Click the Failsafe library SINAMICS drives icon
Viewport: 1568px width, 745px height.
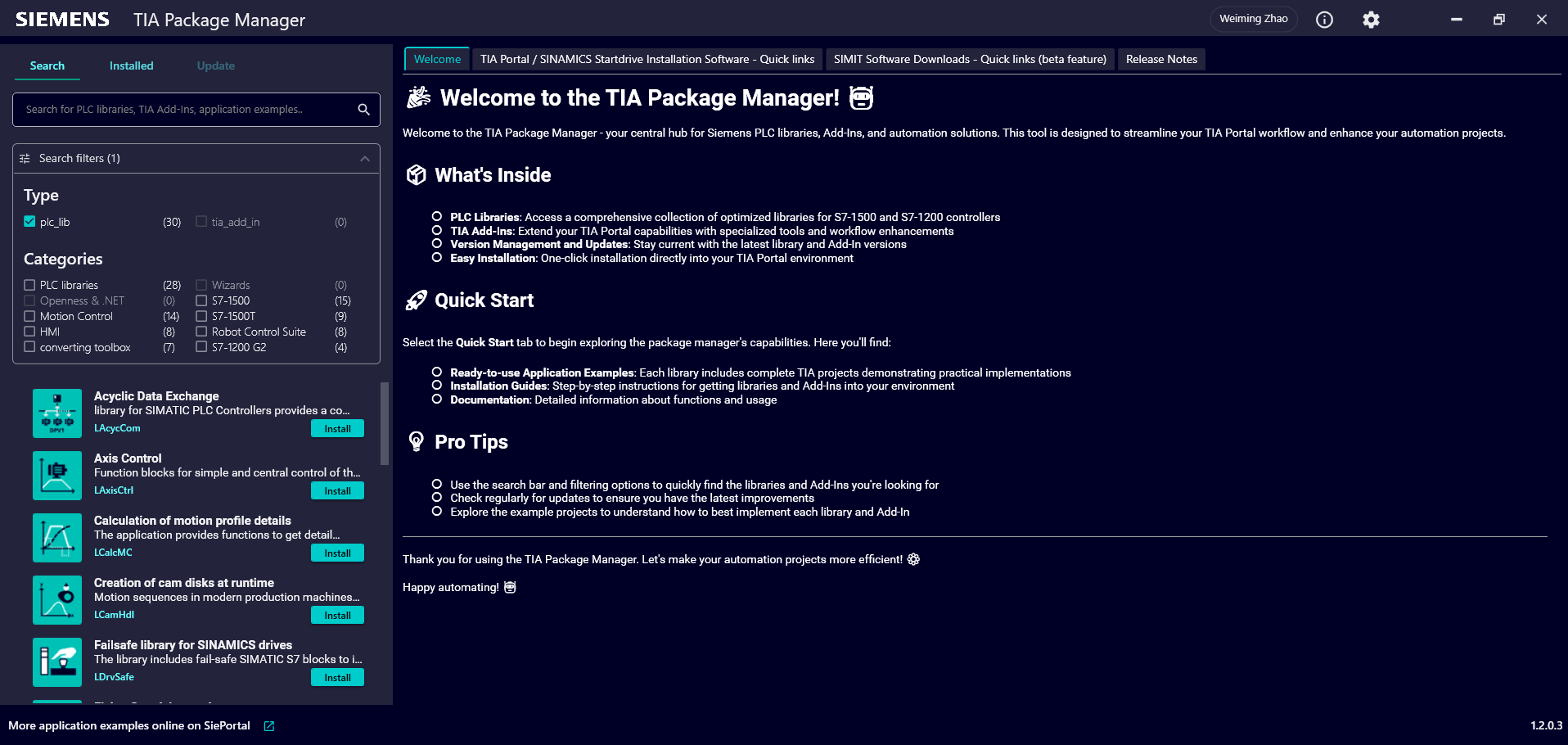57,662
